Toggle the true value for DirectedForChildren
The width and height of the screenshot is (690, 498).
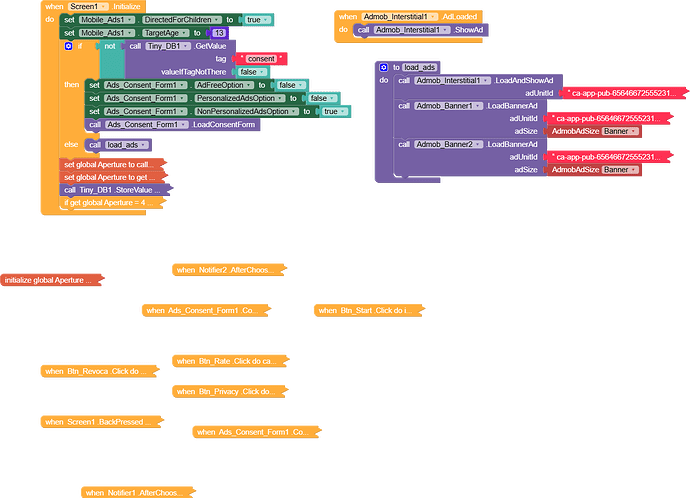point(257,20)
